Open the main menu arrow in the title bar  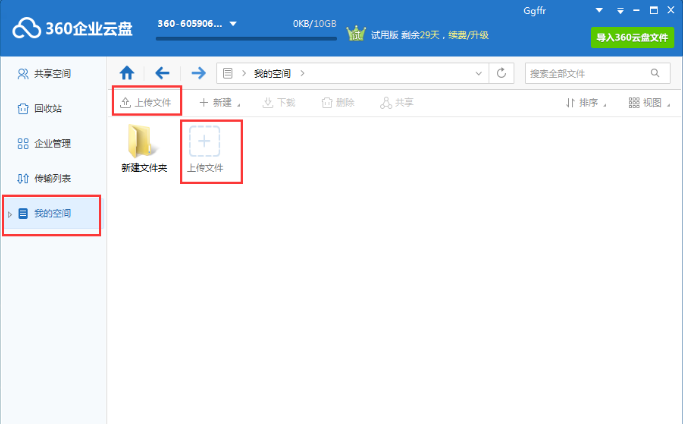pos(620,11)
